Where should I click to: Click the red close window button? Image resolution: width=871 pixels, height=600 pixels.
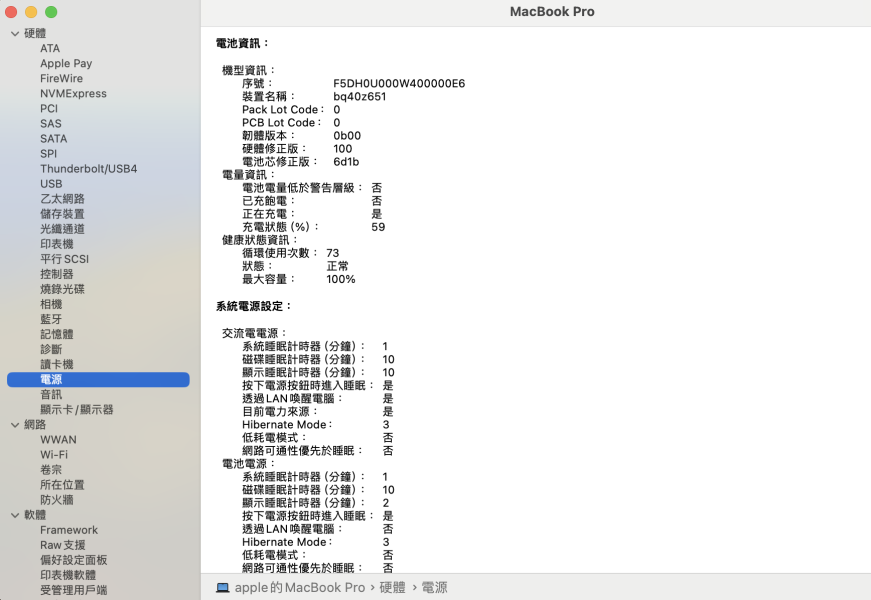click(11, 12)
